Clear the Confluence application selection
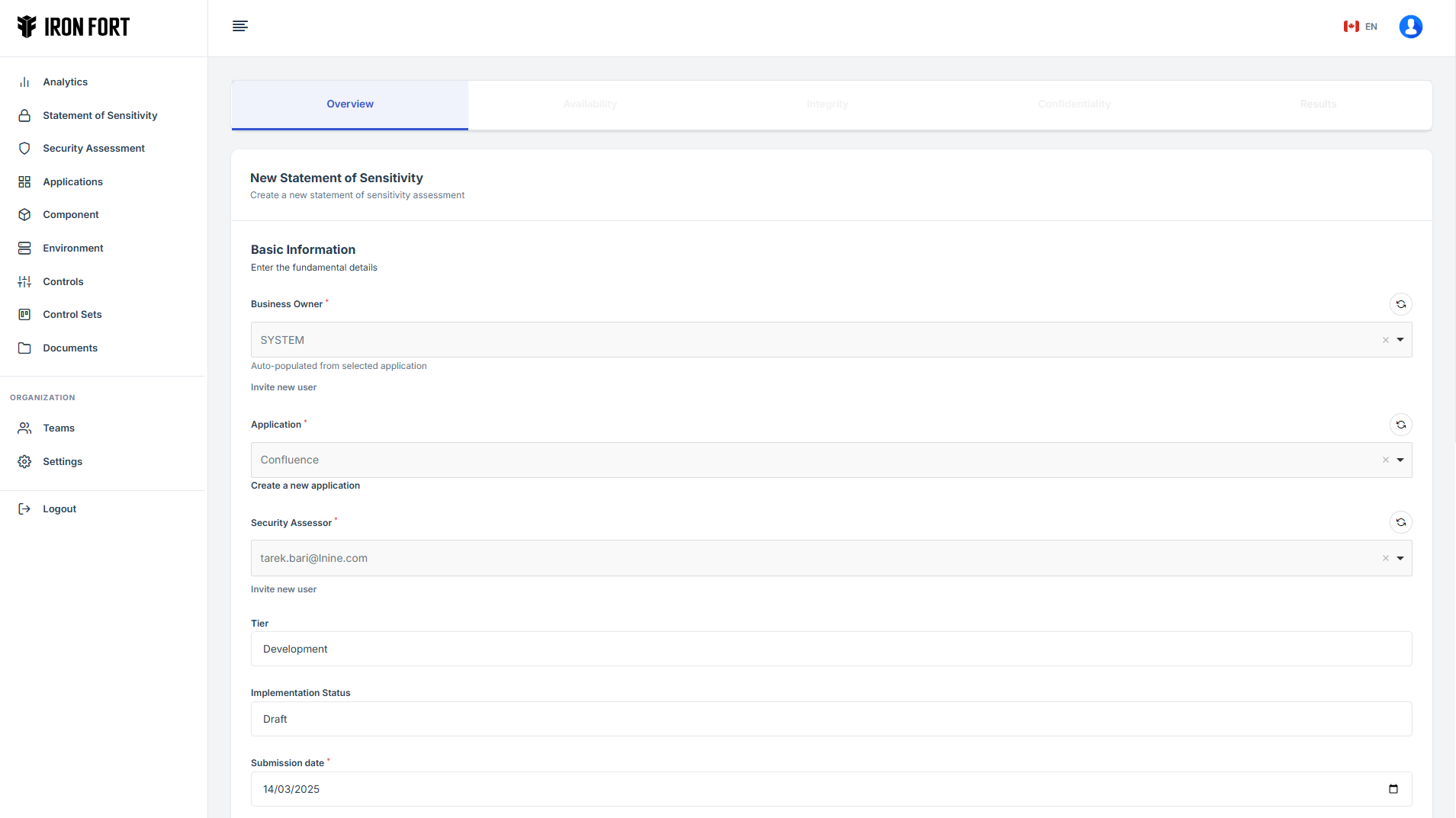Image resolution: width=1456 pixels, height=818 pixels. (x=1385, y=460)
